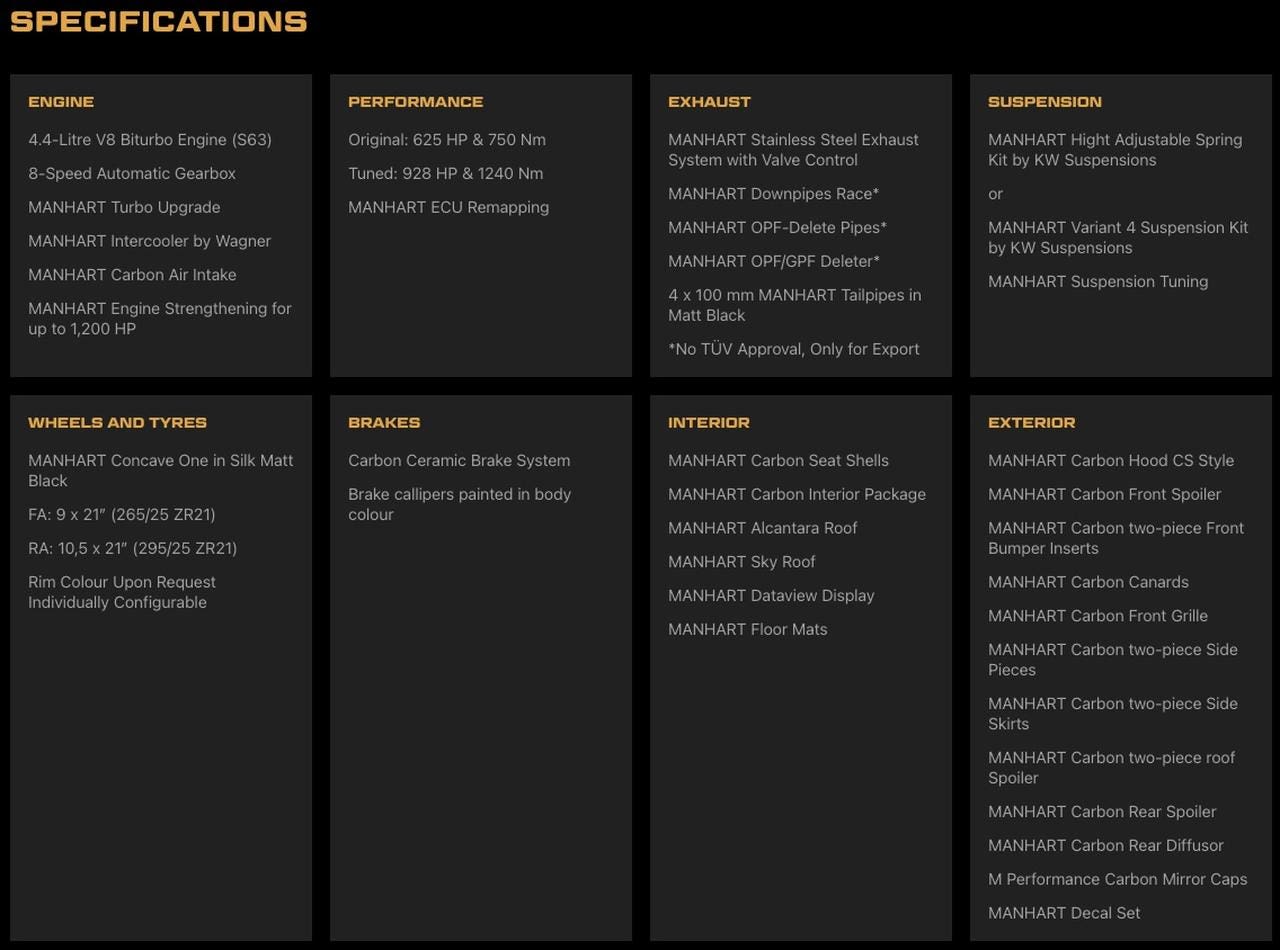Click the EXTERIOR card heading
Viewport: 1280px width, 950px height.
coord(1032,423)
